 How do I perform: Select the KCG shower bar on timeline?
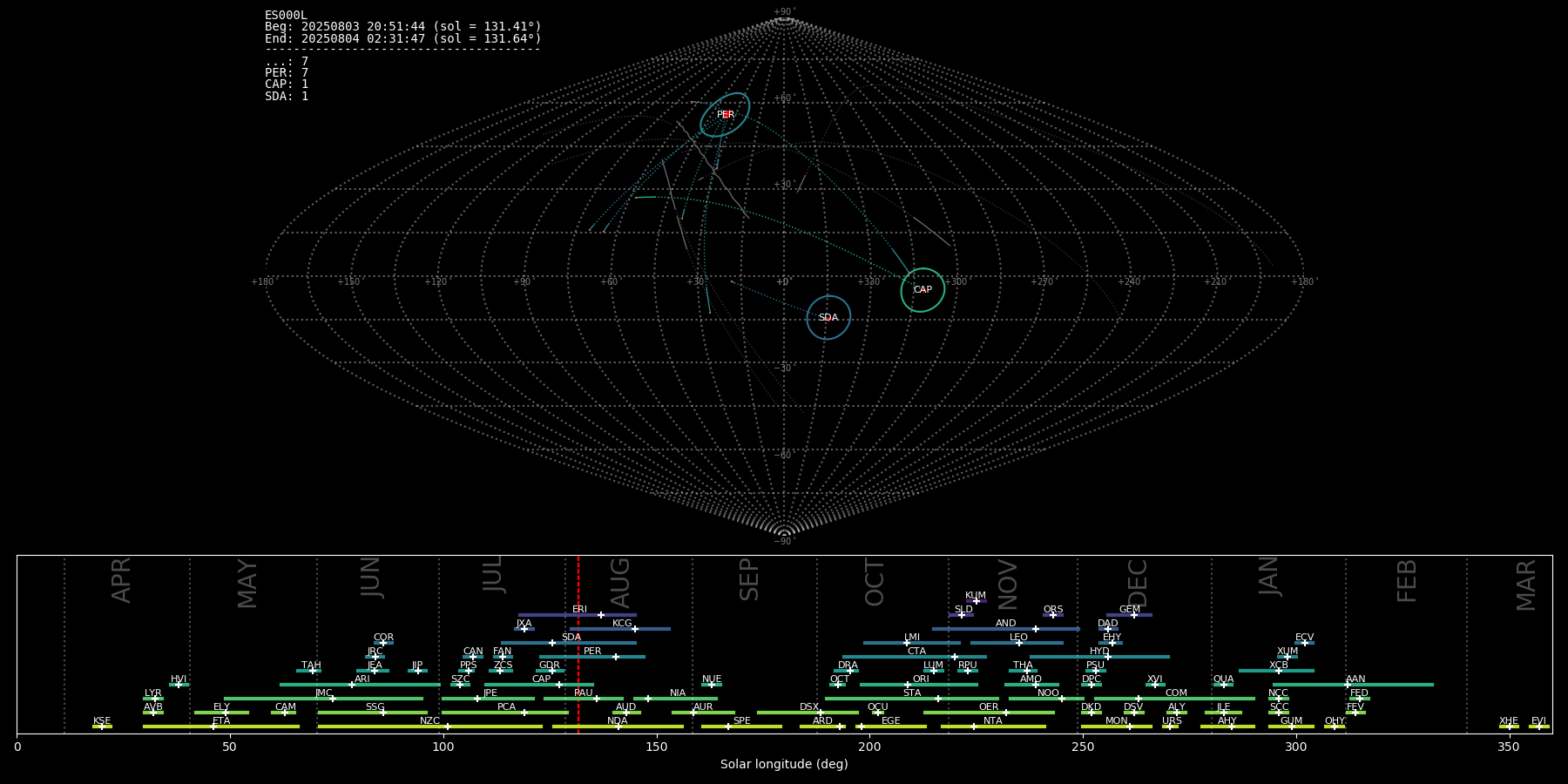click(620, 629)
